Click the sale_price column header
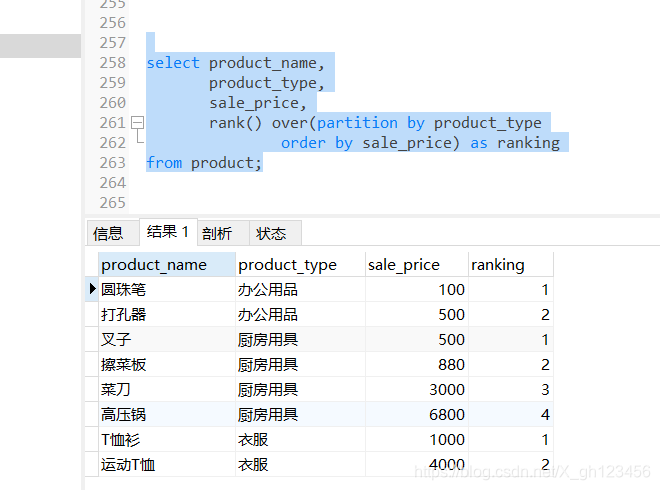660x490 pixels. point(417,265)
